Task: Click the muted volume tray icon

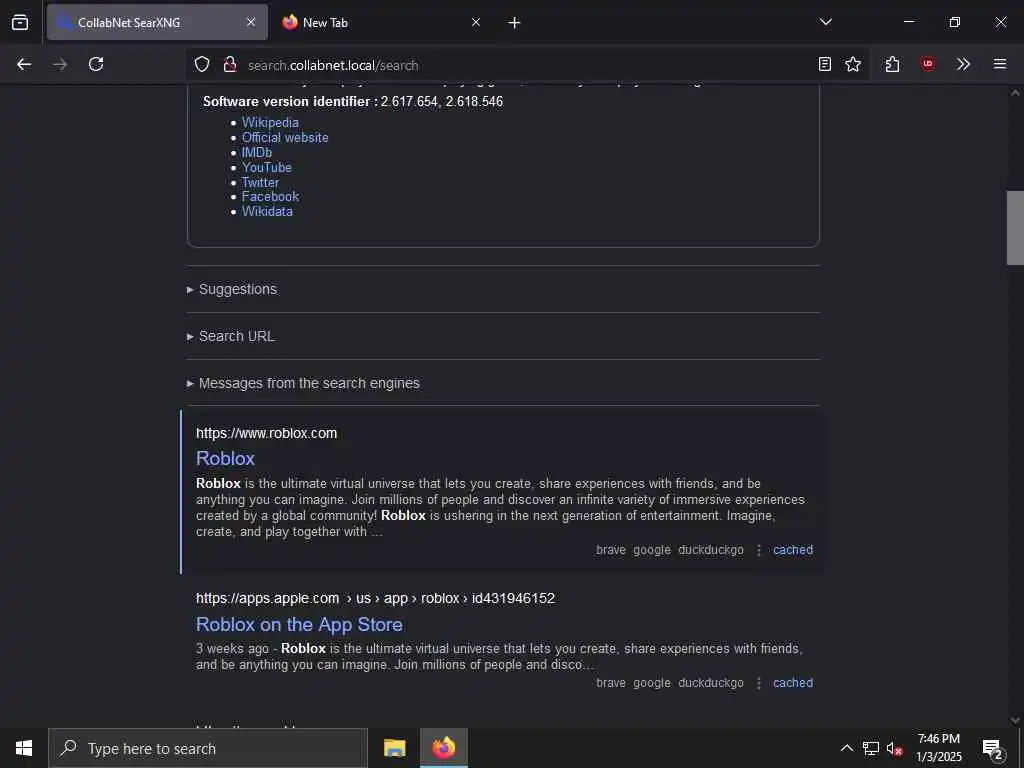Action: [894, 748]
